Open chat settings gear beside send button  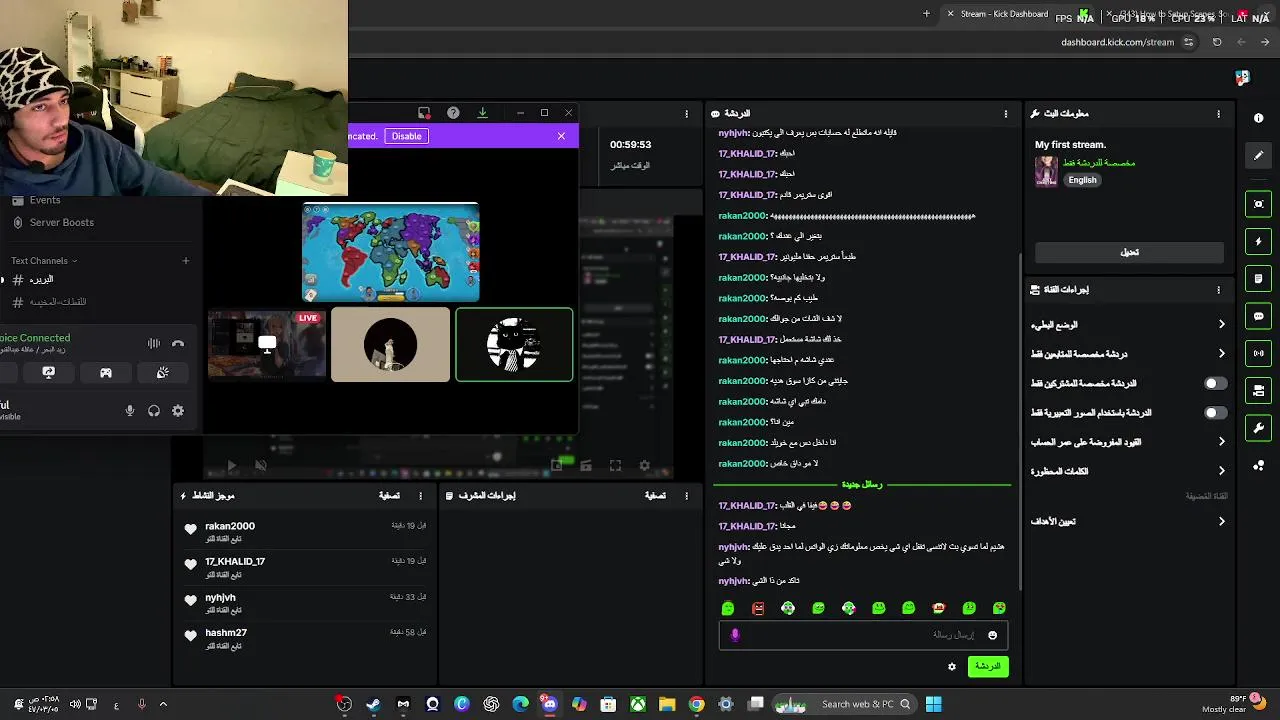(952, 666)
